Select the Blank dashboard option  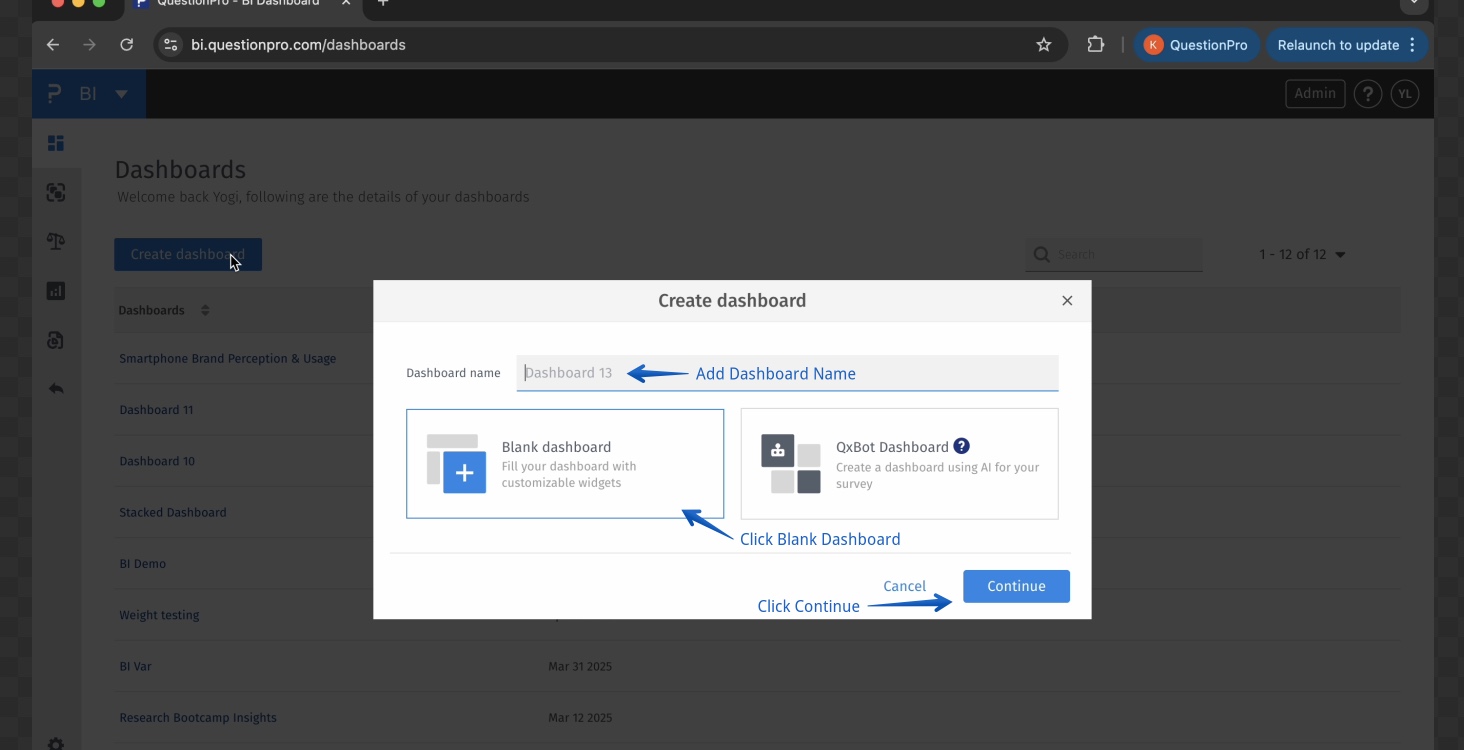point(565,463)
